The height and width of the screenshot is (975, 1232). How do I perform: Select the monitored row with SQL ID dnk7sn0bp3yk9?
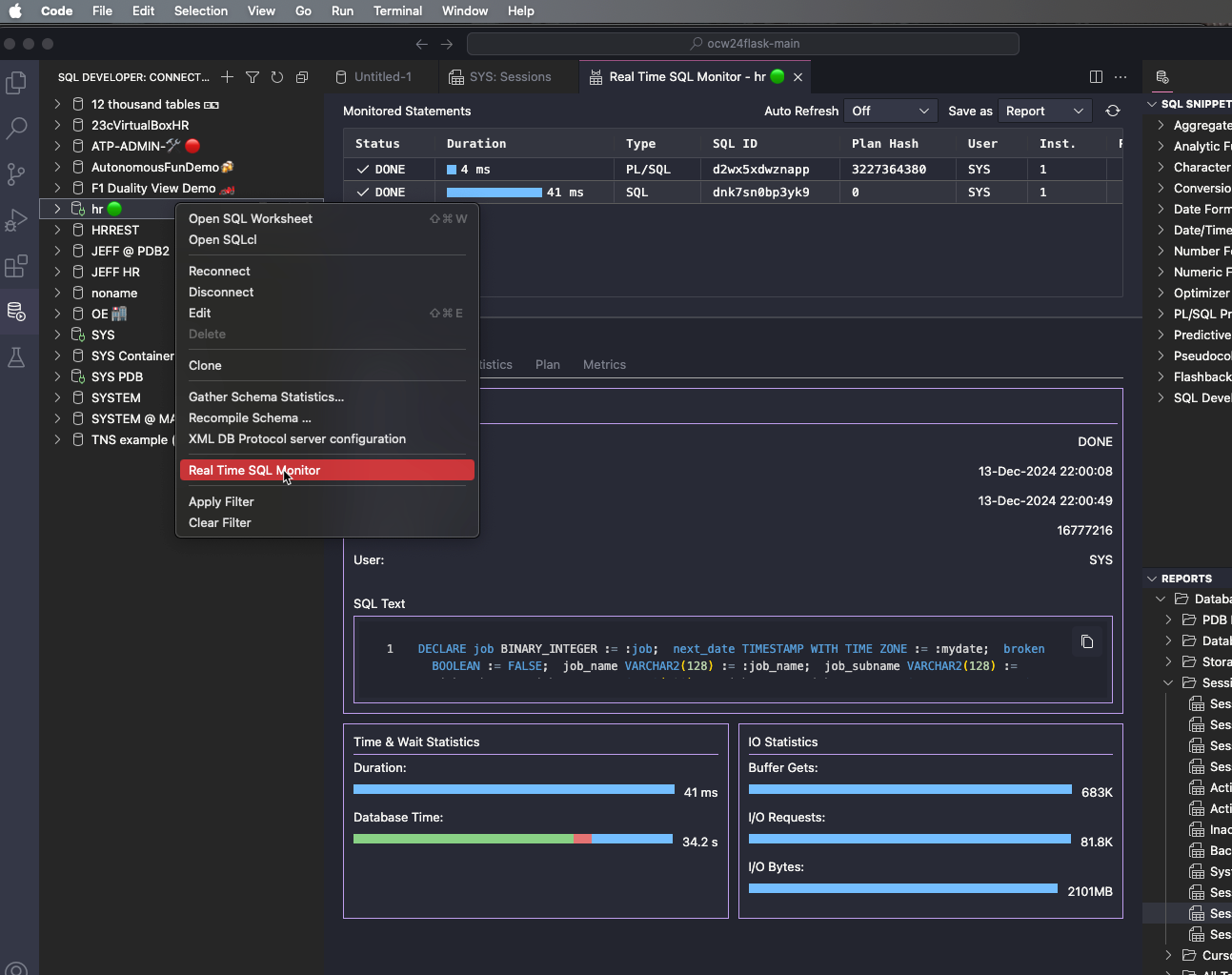coord(733,192)
